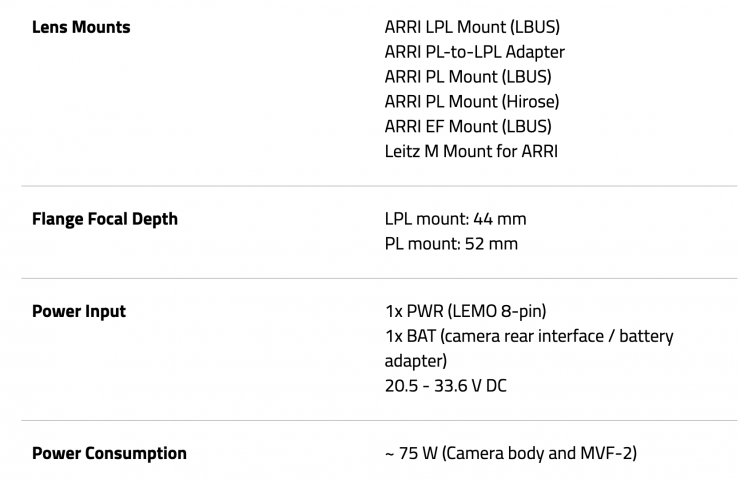The width and height of the screenshot is (740, 483).
Task: Click the divider line above Power Consumption
Action: (x=378, y=420)
